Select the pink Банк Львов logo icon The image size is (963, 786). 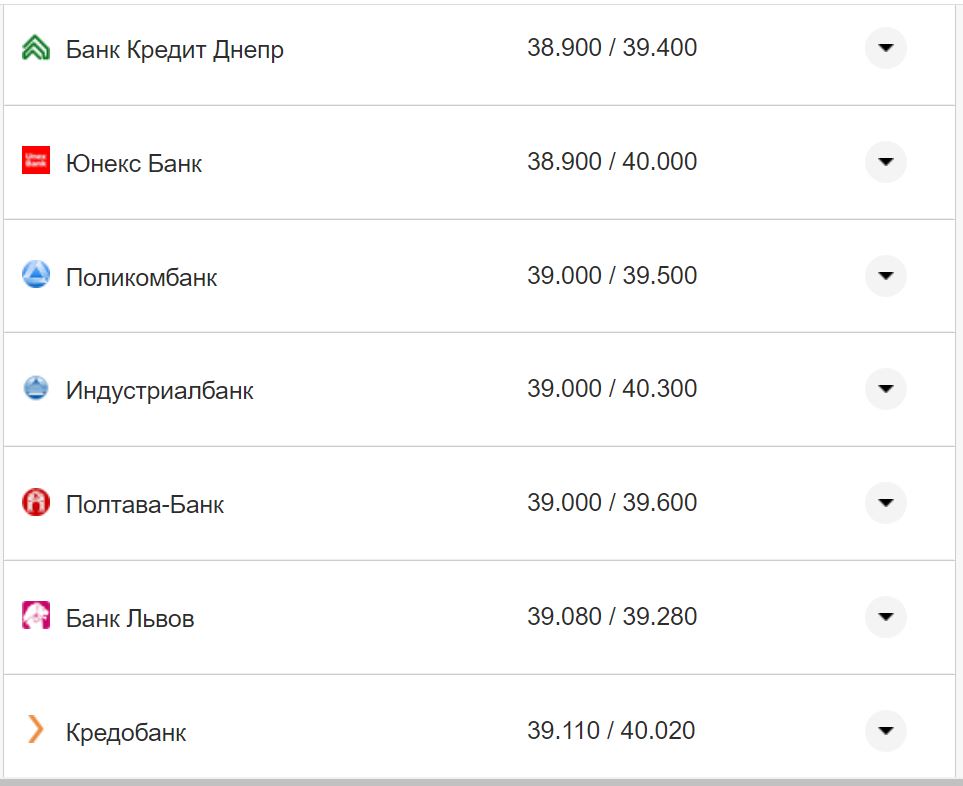point(35,617)
